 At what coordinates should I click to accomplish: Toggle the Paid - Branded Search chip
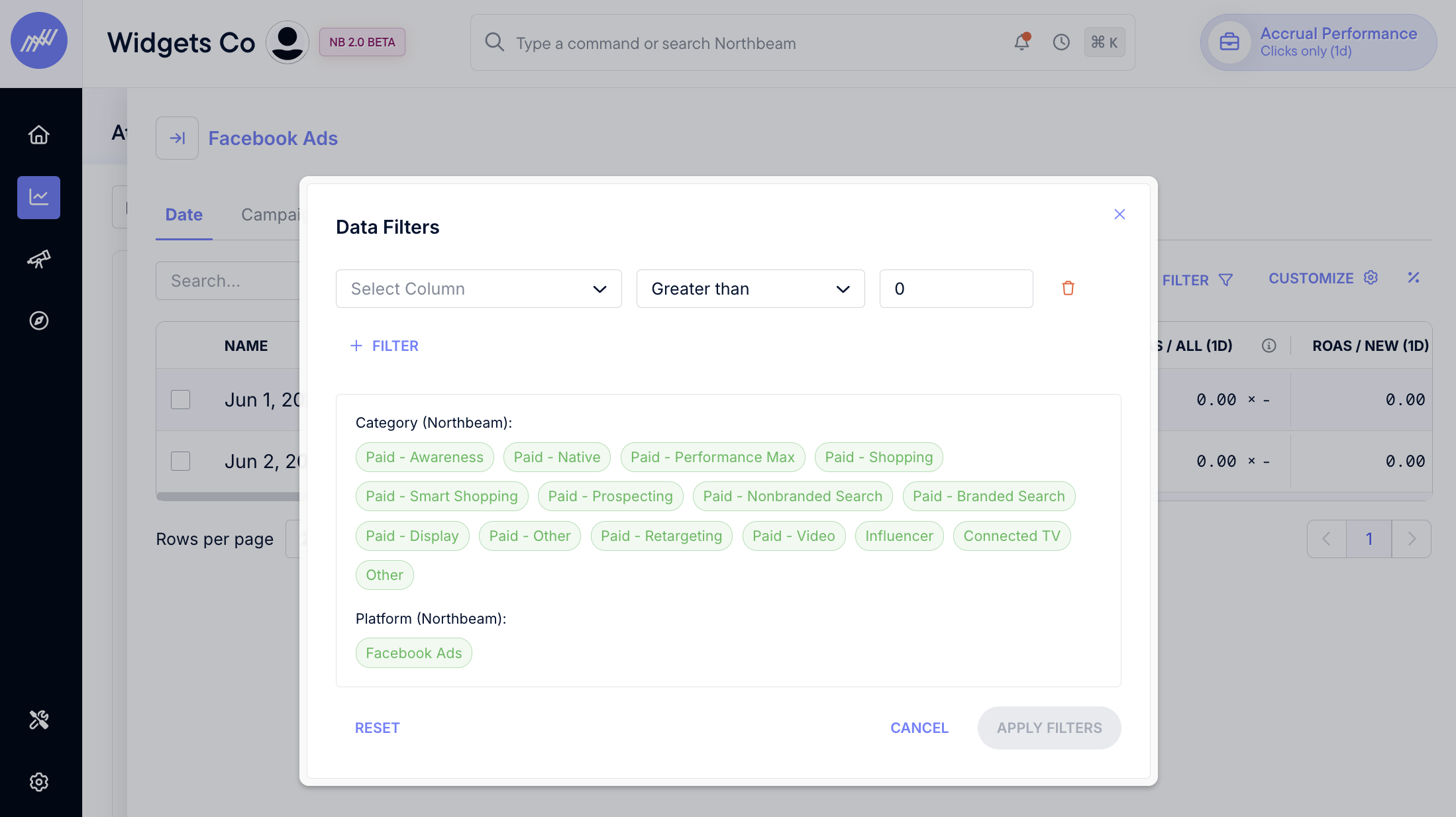tap(989, 496)
